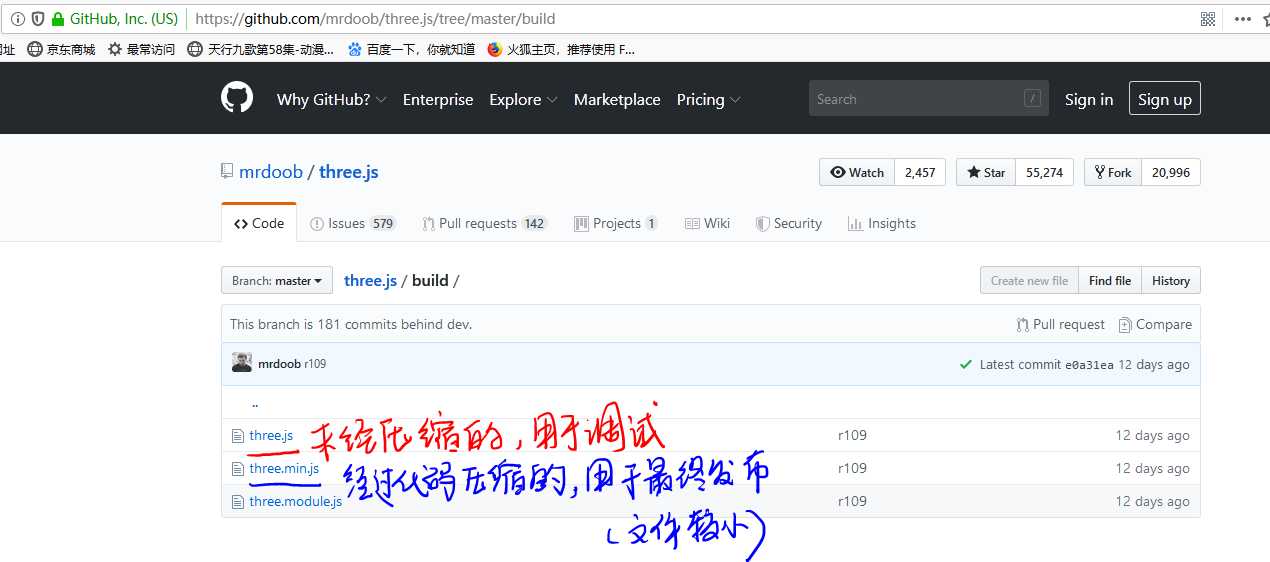The image size is (1270, 562).
Task: Open the 最常访问 bookmark folder
Action: click(141, 49)
